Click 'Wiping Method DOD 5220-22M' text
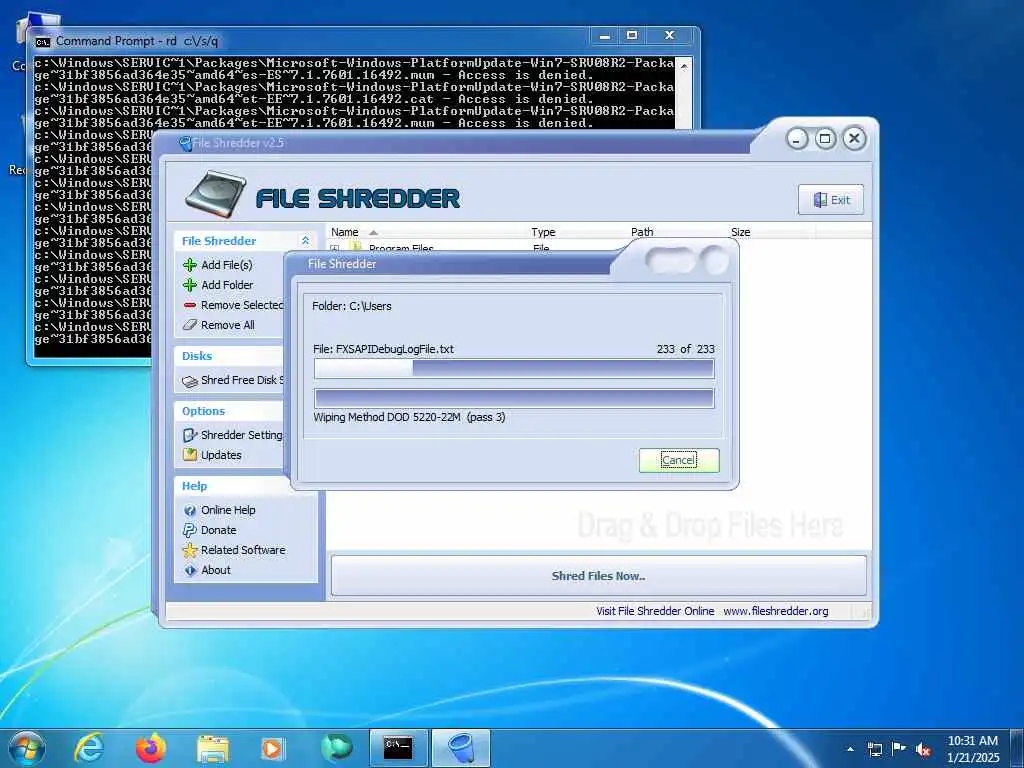This screenshot has height=768, width=1024. 387,417
